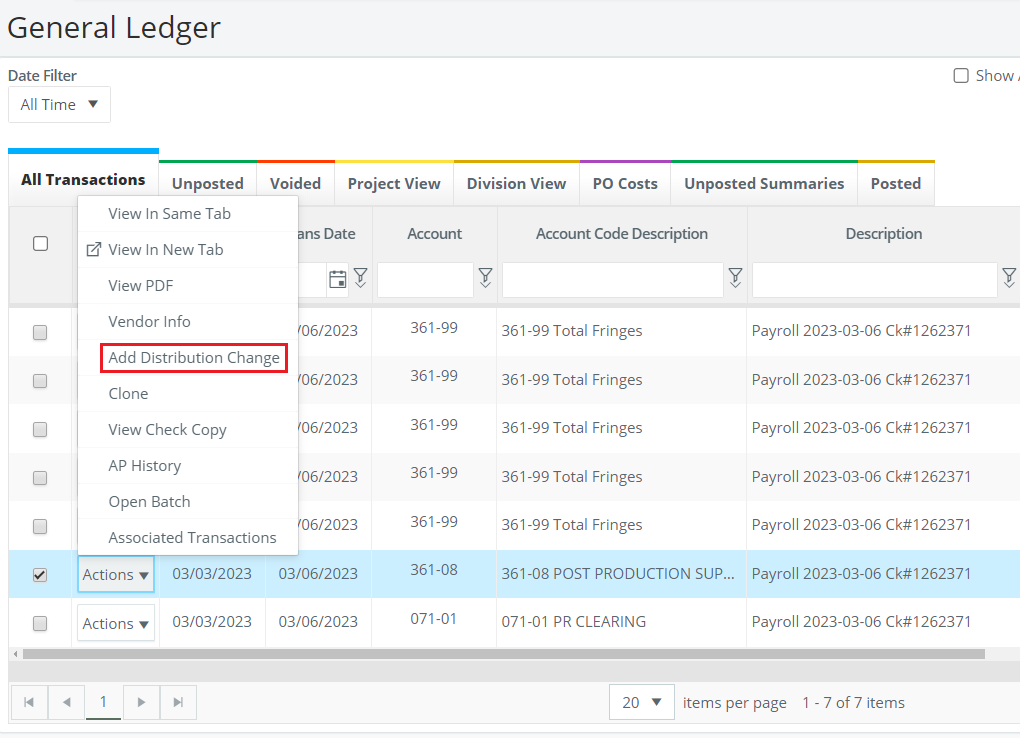The width and height of the screenshot is (1020, 738).
Task: Click the horizontal scrollbar under the table
Action: [503, 654]
